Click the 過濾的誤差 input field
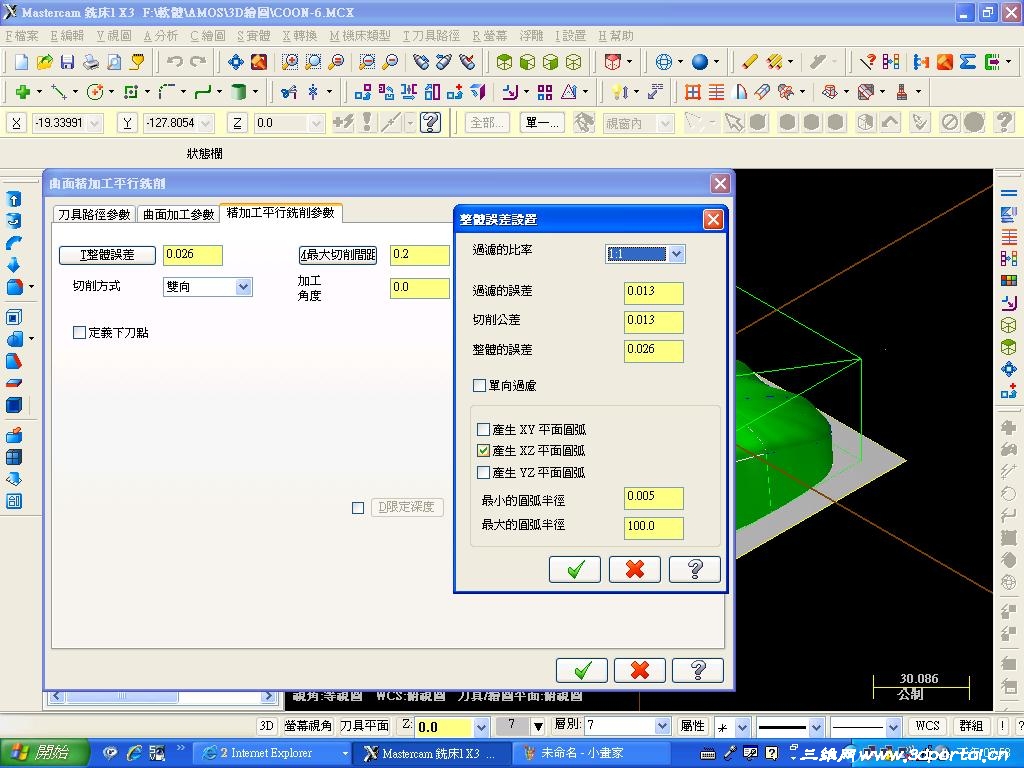This screenshot has width=1024, height=768. pyautogui.click(x=654, y=293)
